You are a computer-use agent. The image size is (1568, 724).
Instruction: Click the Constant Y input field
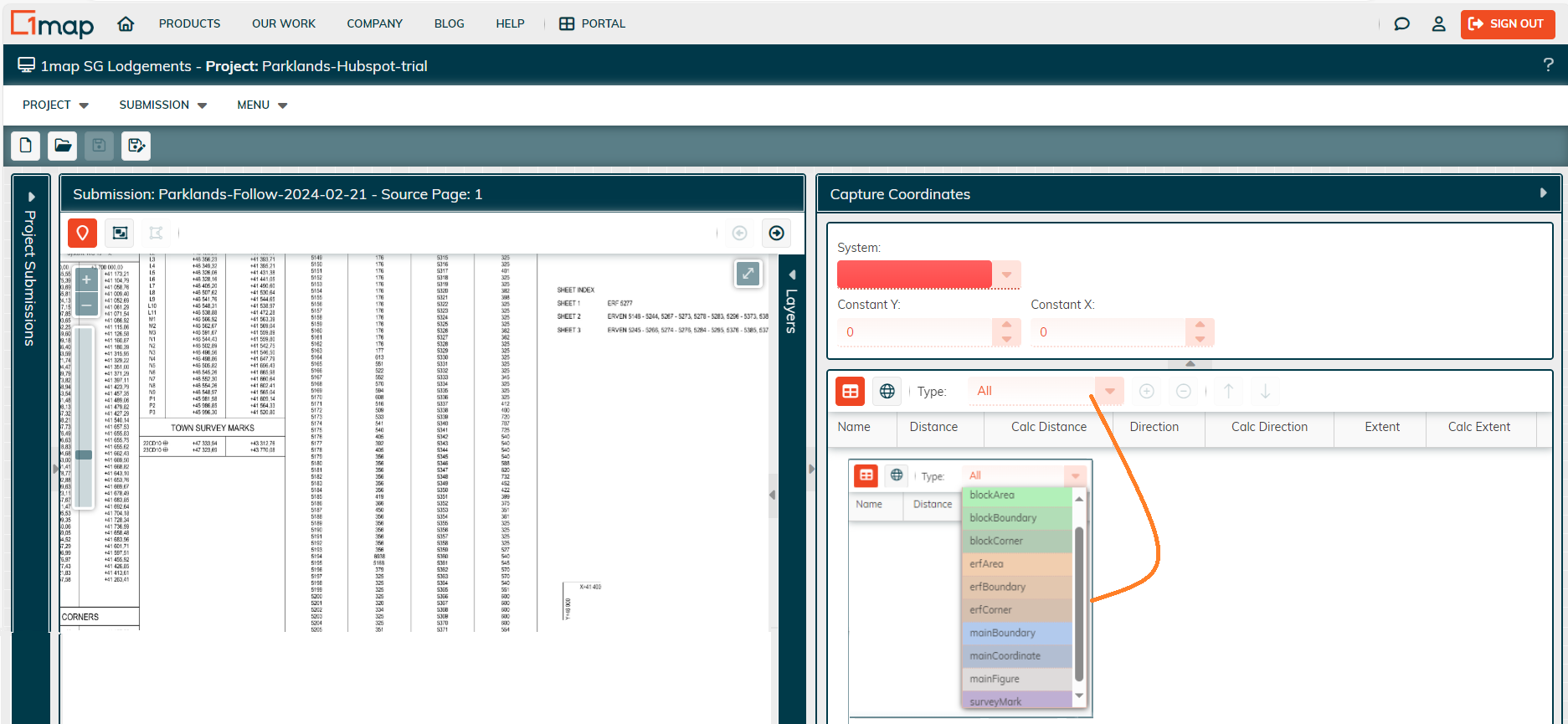pyautogui.click(x=915, y=332)
